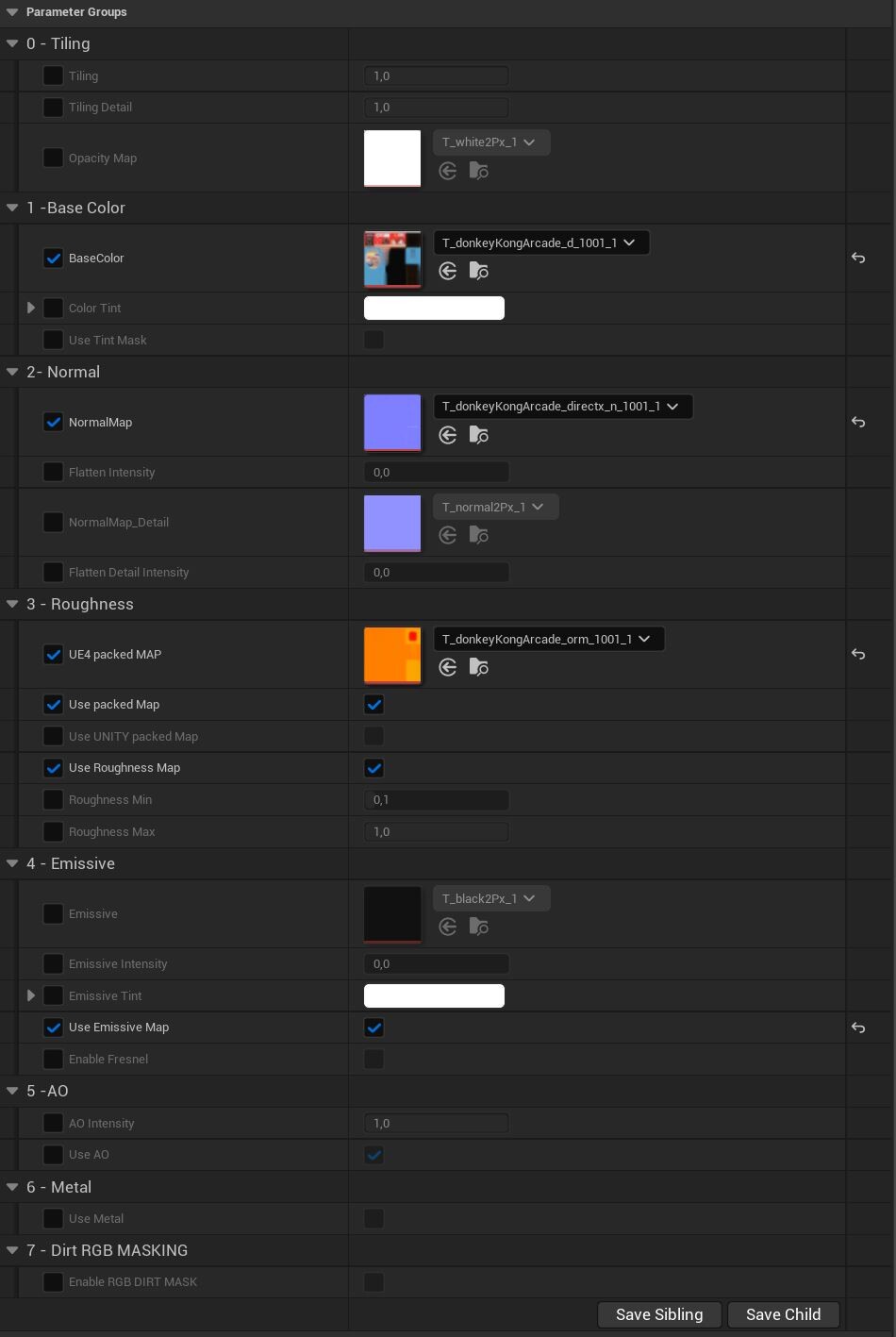This screenshot has width=896, height=1337.
Task: Use selected asset for BaseColor texture
Action: 448,271
